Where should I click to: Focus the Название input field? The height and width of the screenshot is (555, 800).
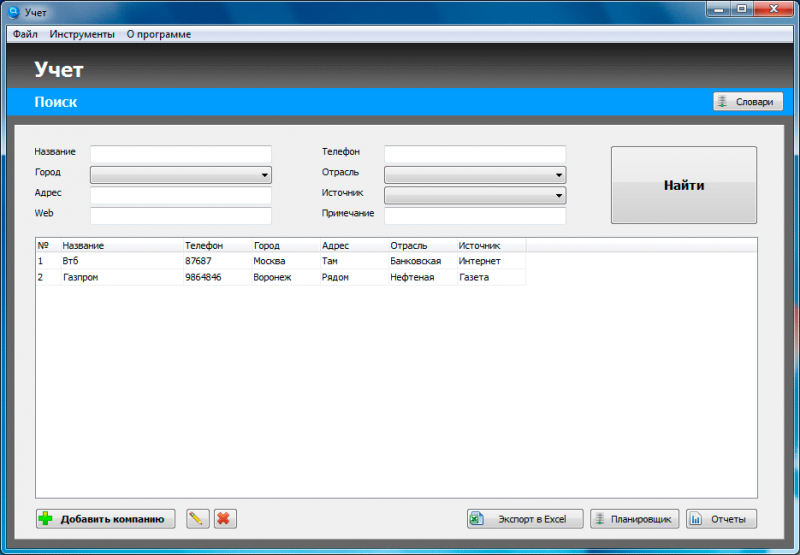pos(181,154)
